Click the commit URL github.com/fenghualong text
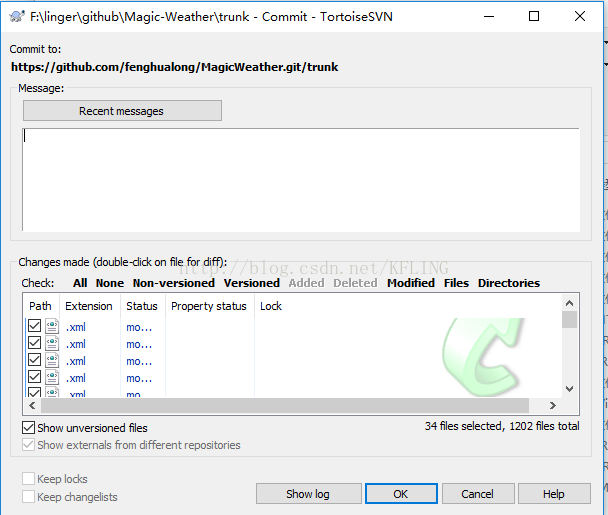 coord(174,67)
